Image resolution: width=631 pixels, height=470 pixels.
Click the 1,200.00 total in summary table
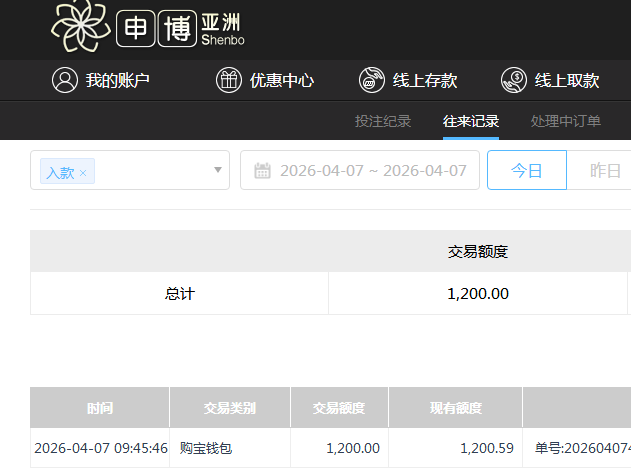[478, 293]
